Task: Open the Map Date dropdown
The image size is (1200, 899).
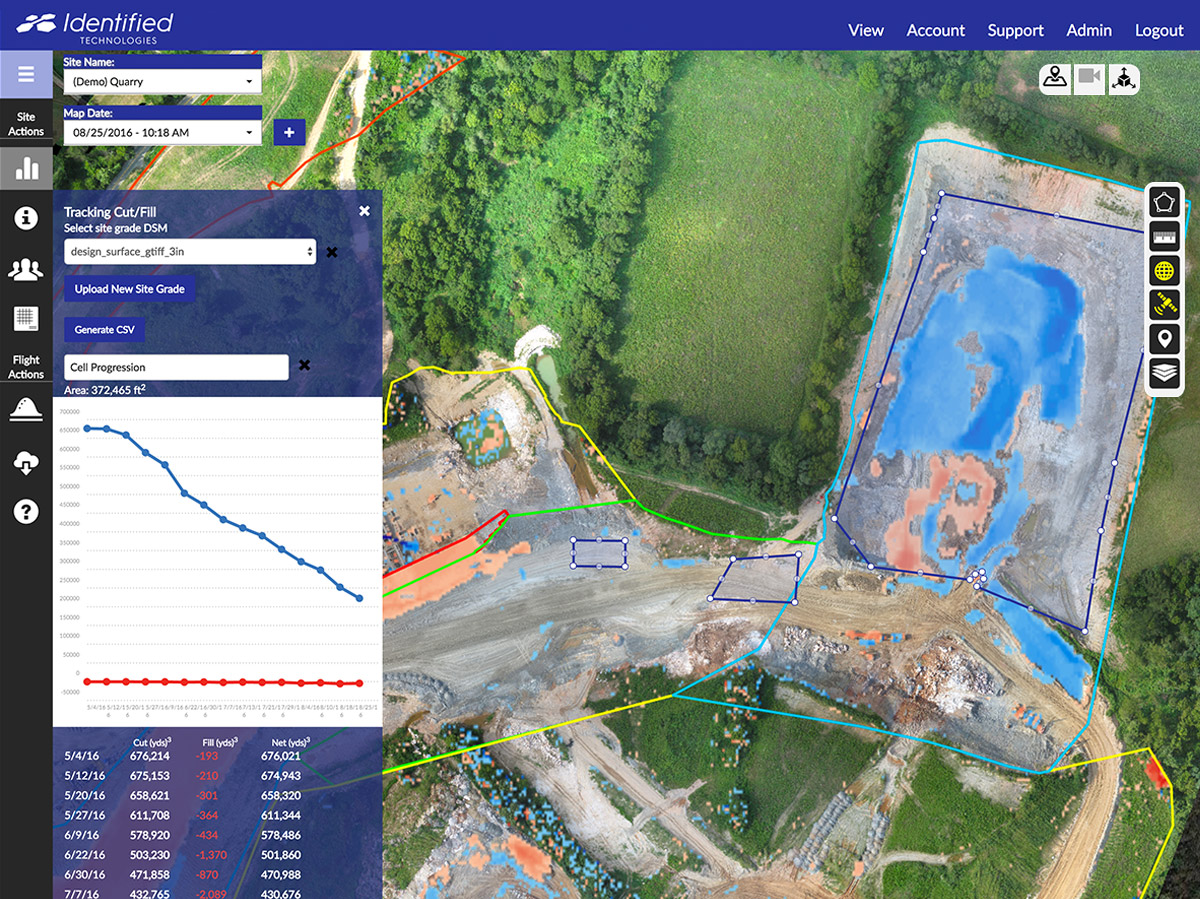Action: tap(162, 132)
